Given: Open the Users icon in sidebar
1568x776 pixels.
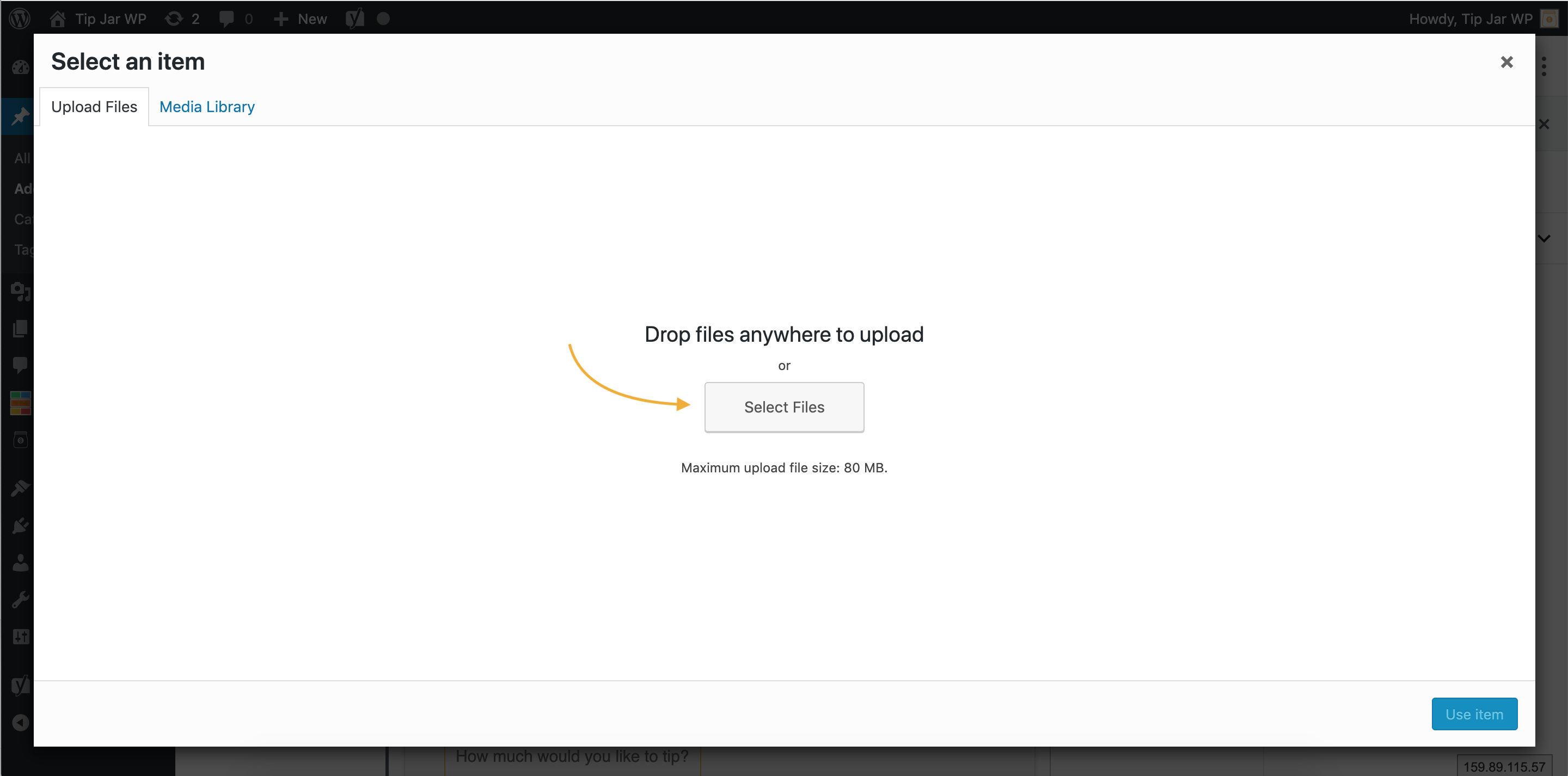Looking at the screenshot, I should pyautogui.click(x=20, y=562).
